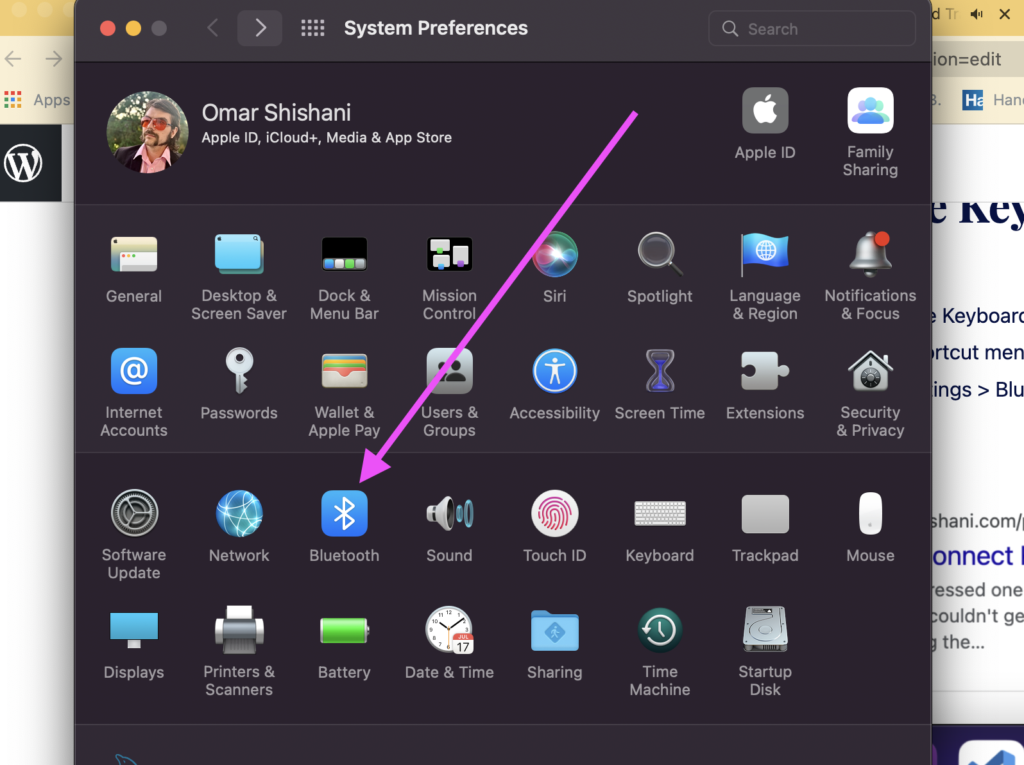The image size is (1024, 765).
Task: Open Spotlight preferences
Action: click(x=659, y=254)
